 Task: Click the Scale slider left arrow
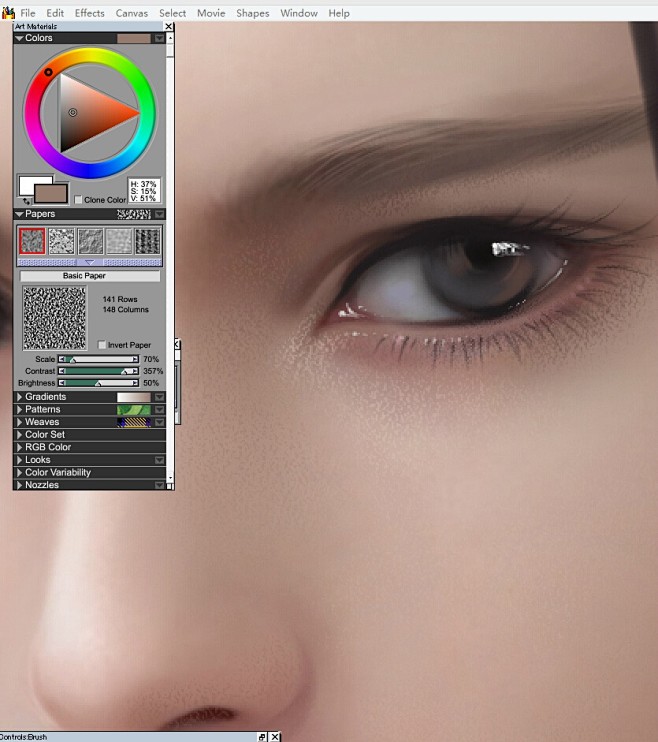[62, 359]
